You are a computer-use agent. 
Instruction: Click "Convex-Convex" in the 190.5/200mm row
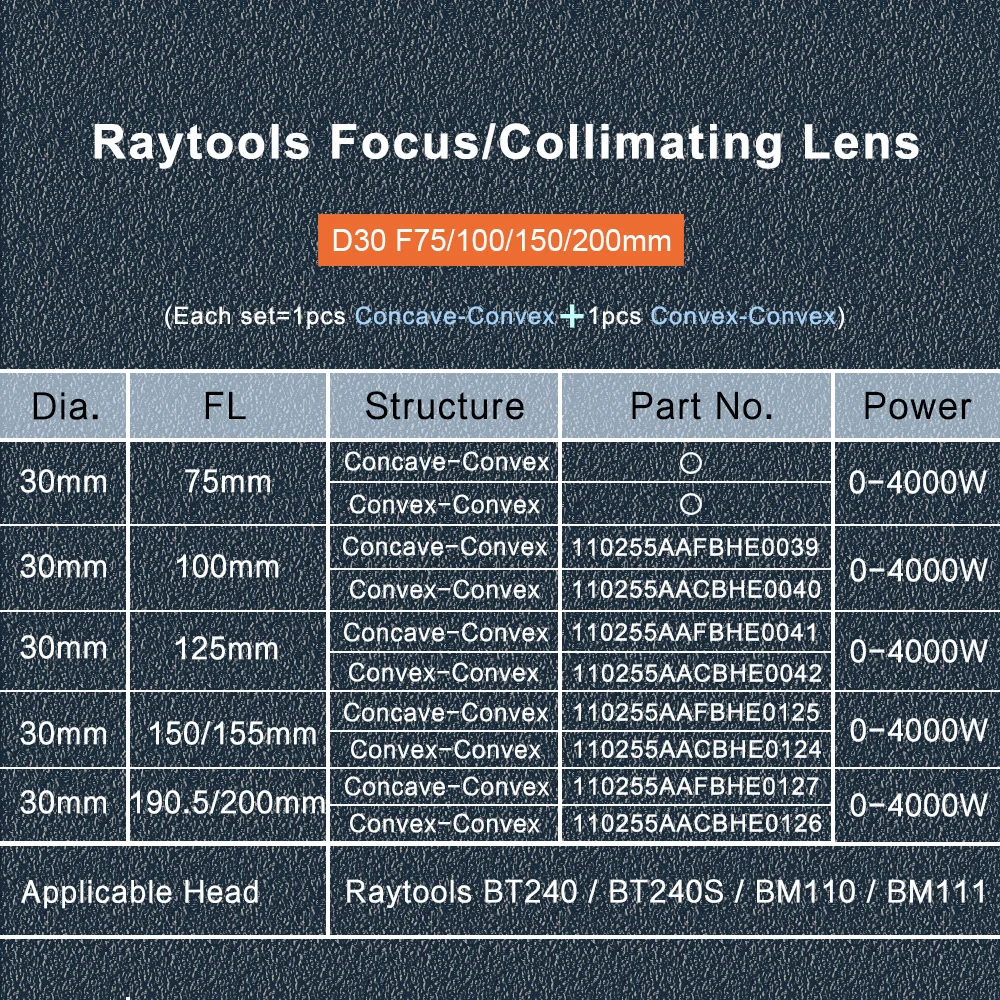pyautogui.click(x=445, y=824)
